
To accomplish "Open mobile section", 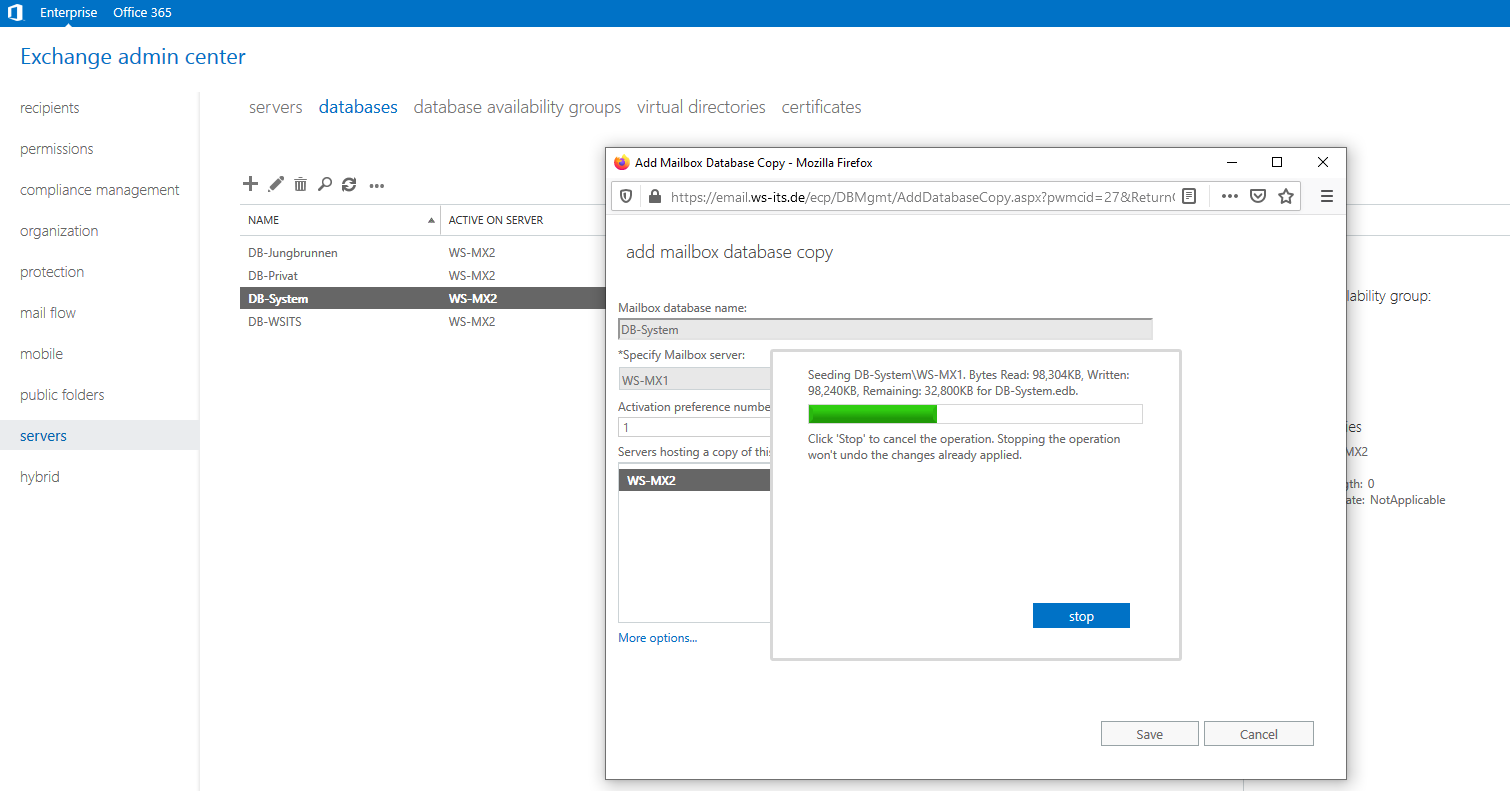I will tap(42, 354).
